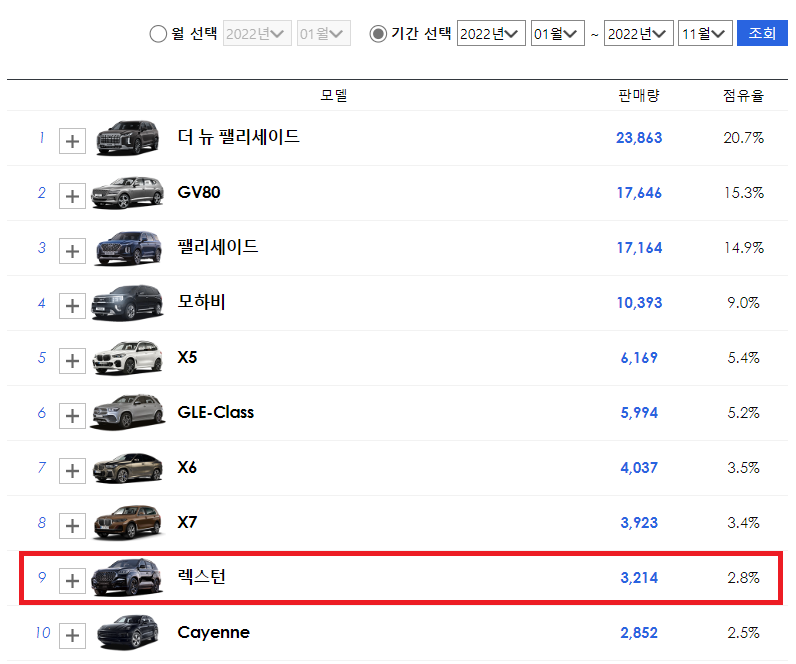Open the rank 3 팰리세이드 model name

pos(218,247)
